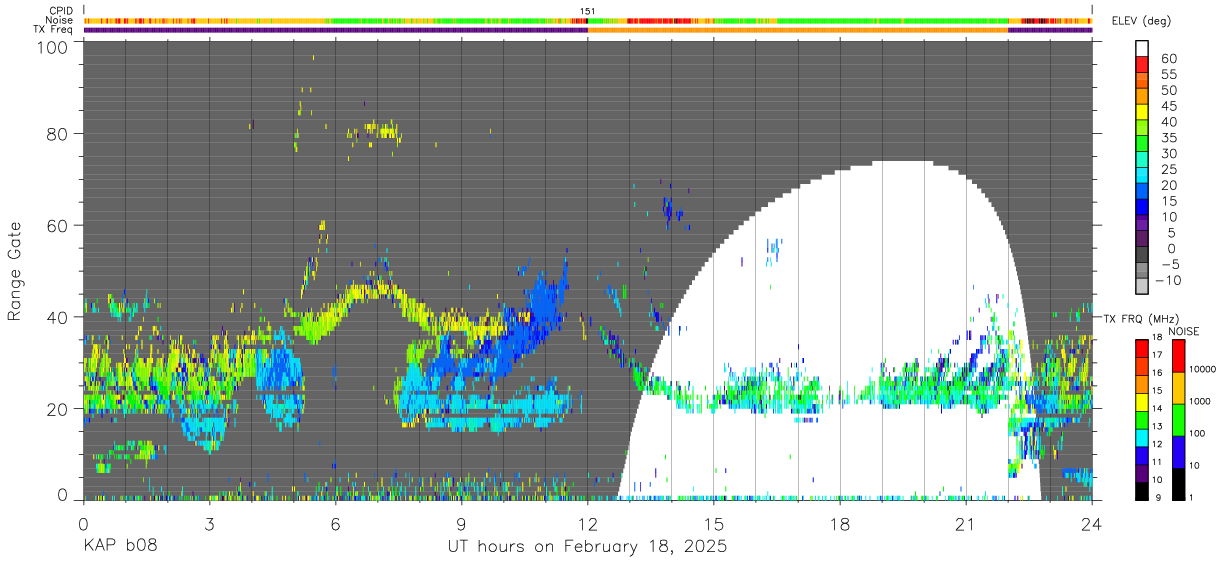Pick the red 17–18 segment of the TX FRQ colorbar
Image resolution: width=1228 pixels, height=567 pixels.
1141,348
